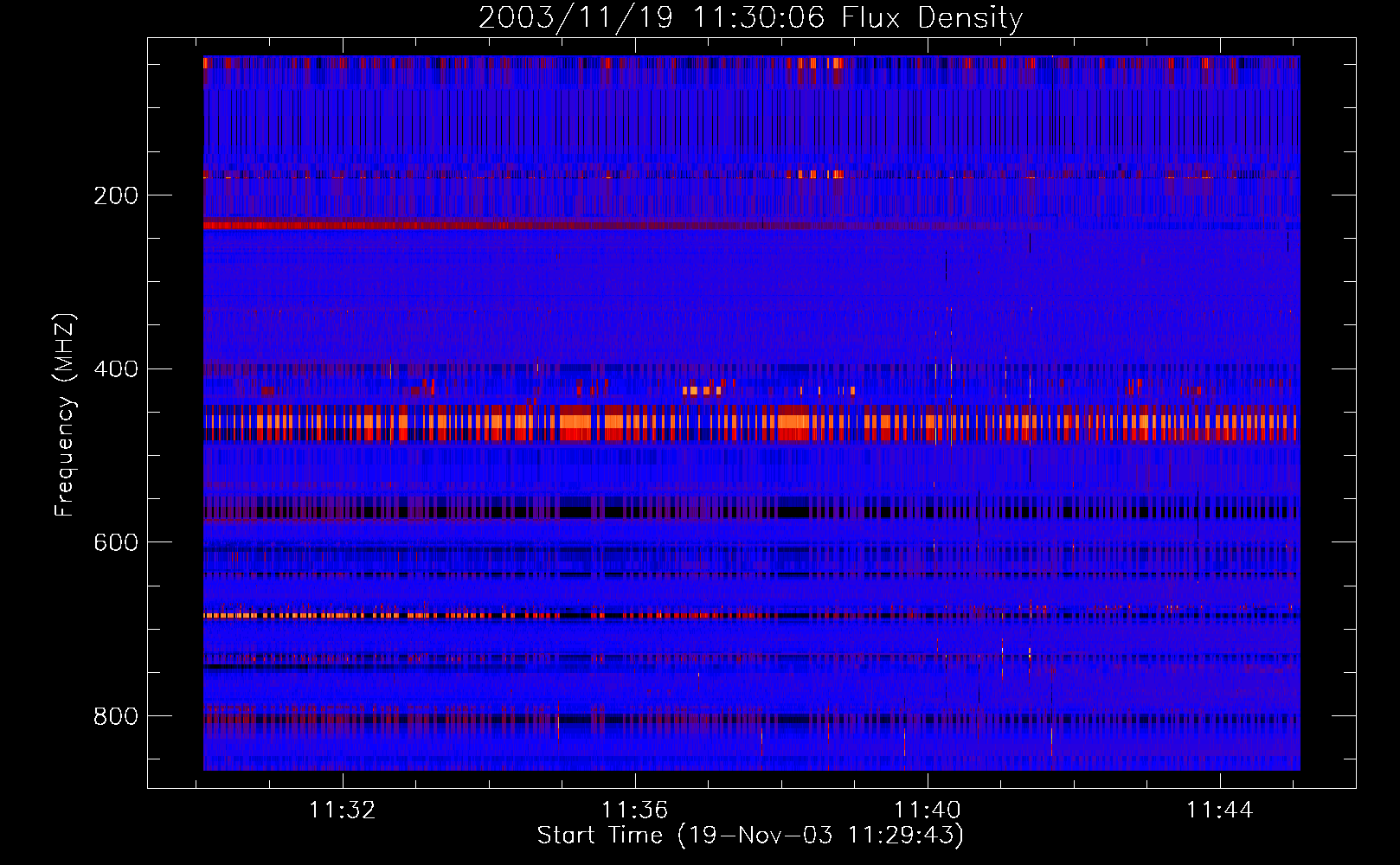Click the 600 frequency tick label
Screen dimensions: 1400x865
pyautogui.click(x=116, y=542)
